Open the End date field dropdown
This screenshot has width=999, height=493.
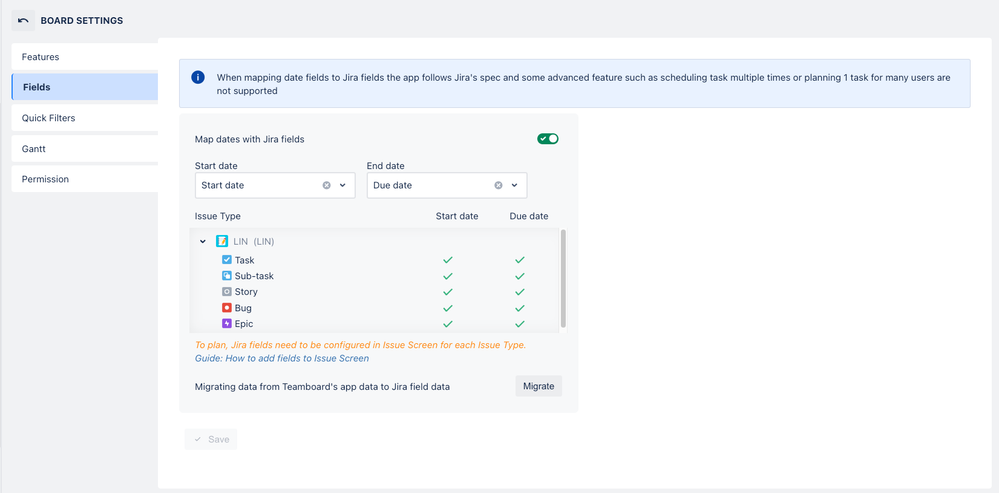[x=514, y=185]
